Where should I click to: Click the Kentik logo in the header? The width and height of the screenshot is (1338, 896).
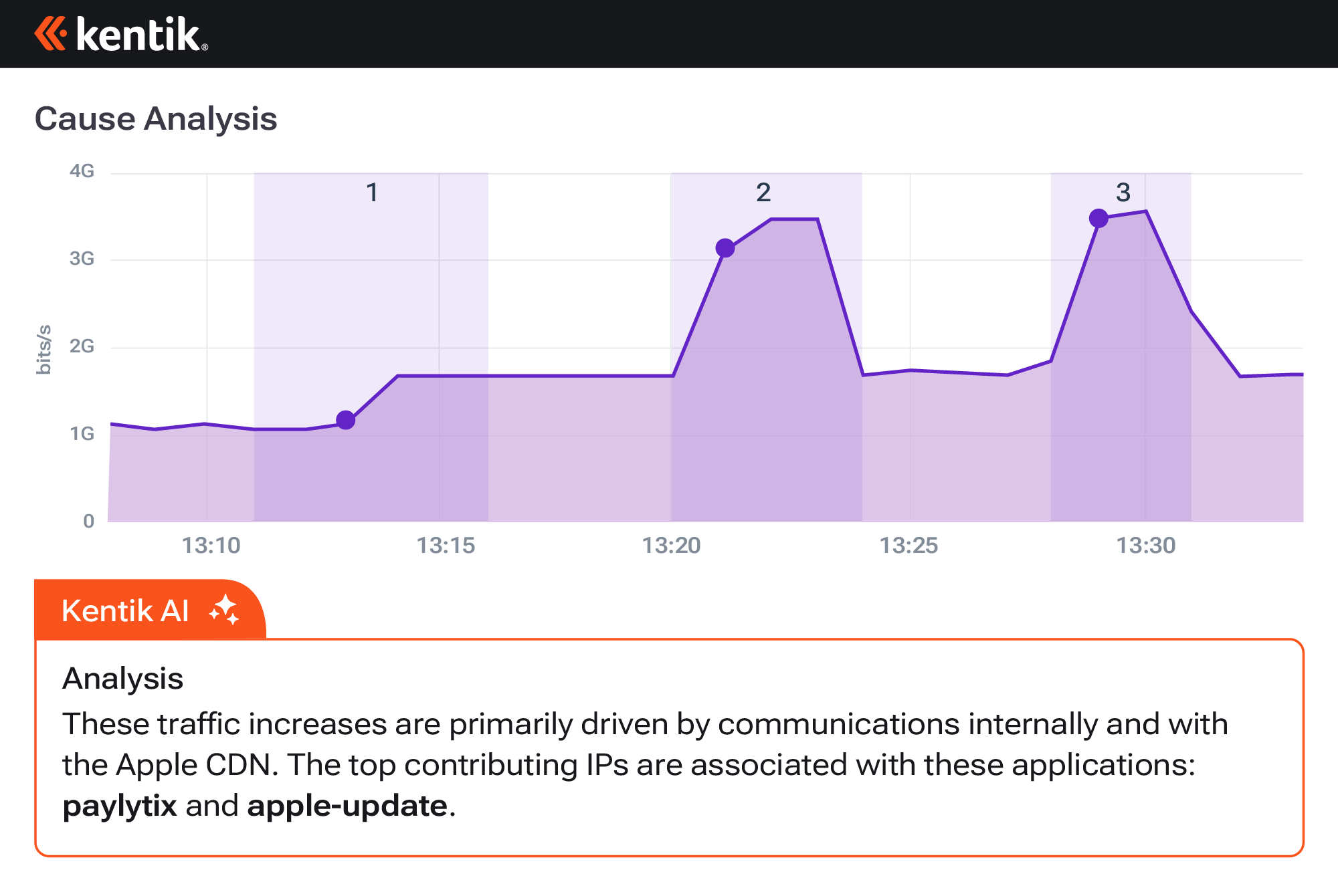tap(121, 34)
